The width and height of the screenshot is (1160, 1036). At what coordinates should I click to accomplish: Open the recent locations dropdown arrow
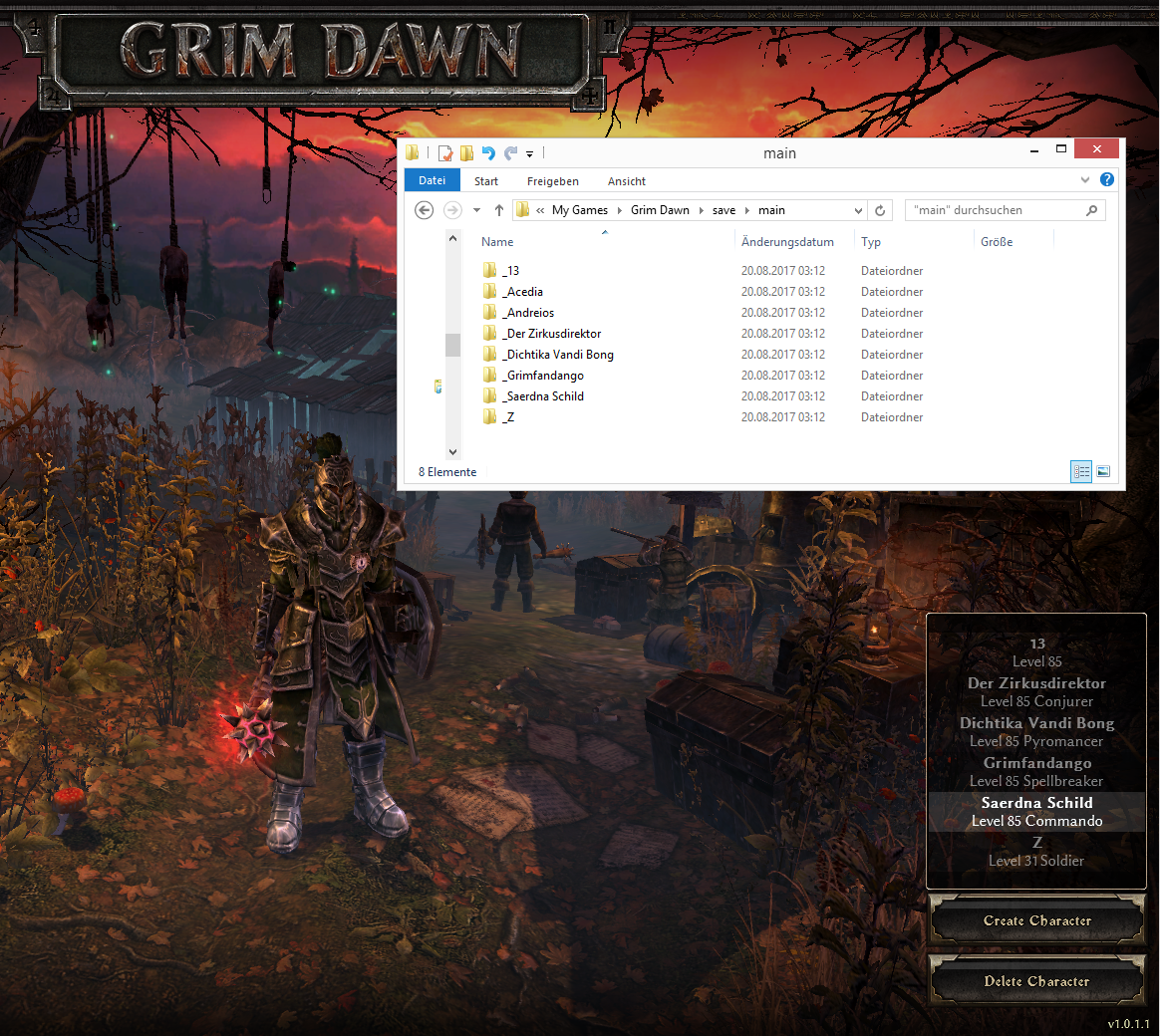[x=477, y=210]
